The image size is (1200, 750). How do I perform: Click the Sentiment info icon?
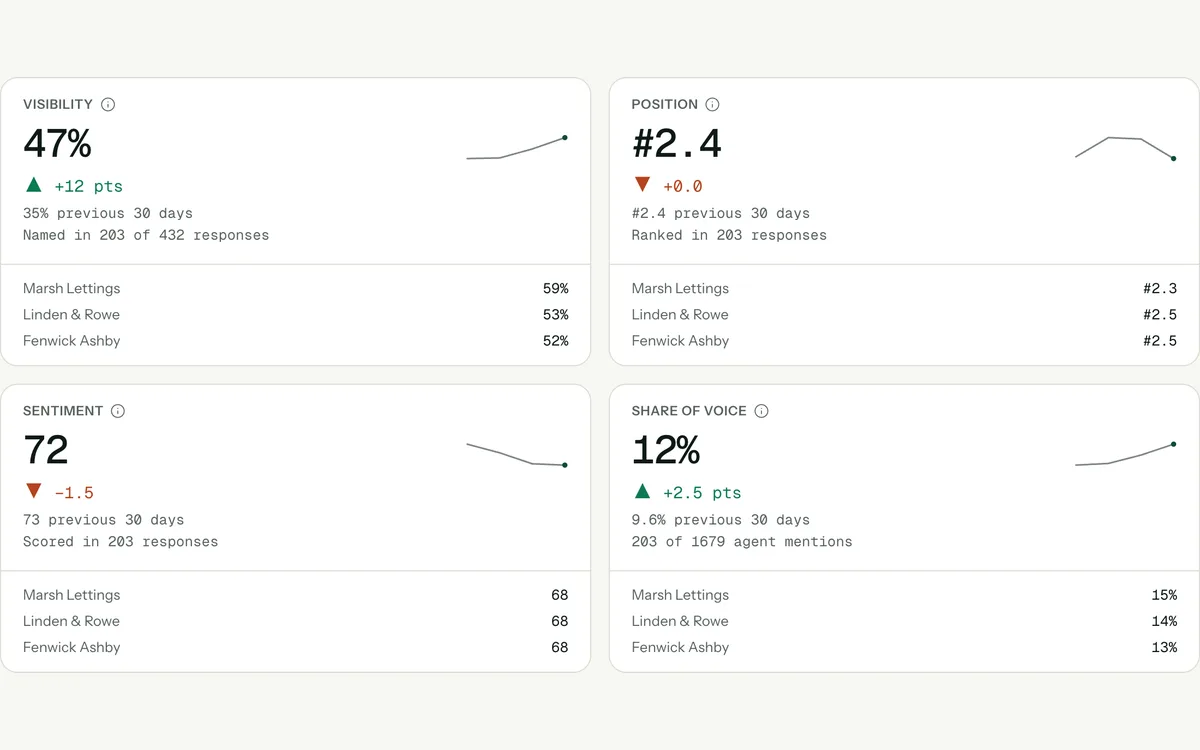pyautogui.click(x=118, y=411)
